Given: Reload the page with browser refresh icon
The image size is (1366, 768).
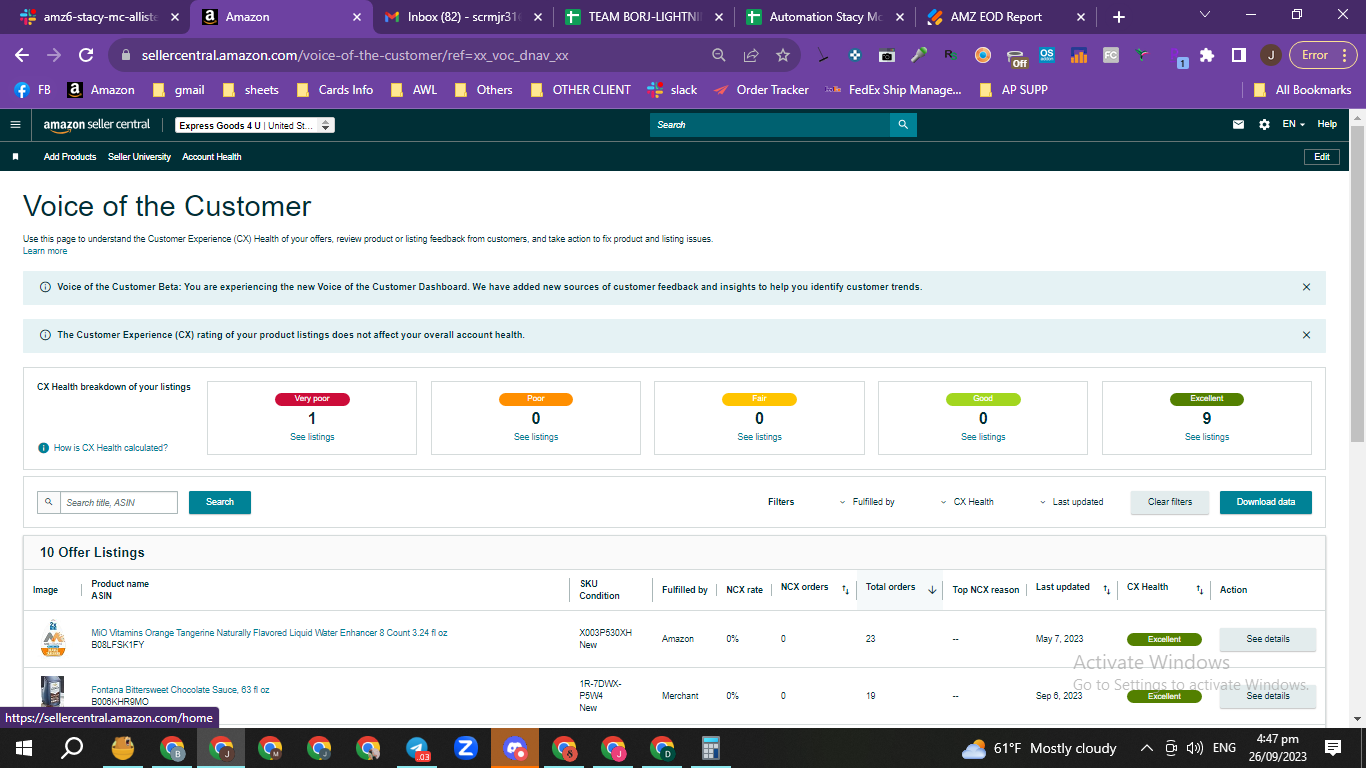Looking at the screenshot, I should (86, 55).
